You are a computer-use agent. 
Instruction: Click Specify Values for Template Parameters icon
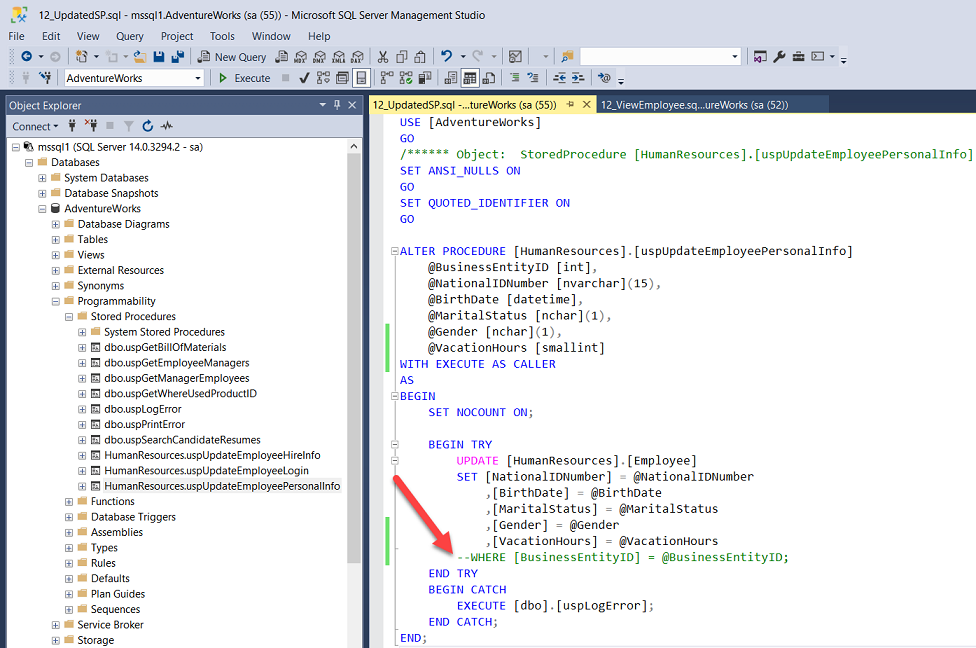coord(604,78)
